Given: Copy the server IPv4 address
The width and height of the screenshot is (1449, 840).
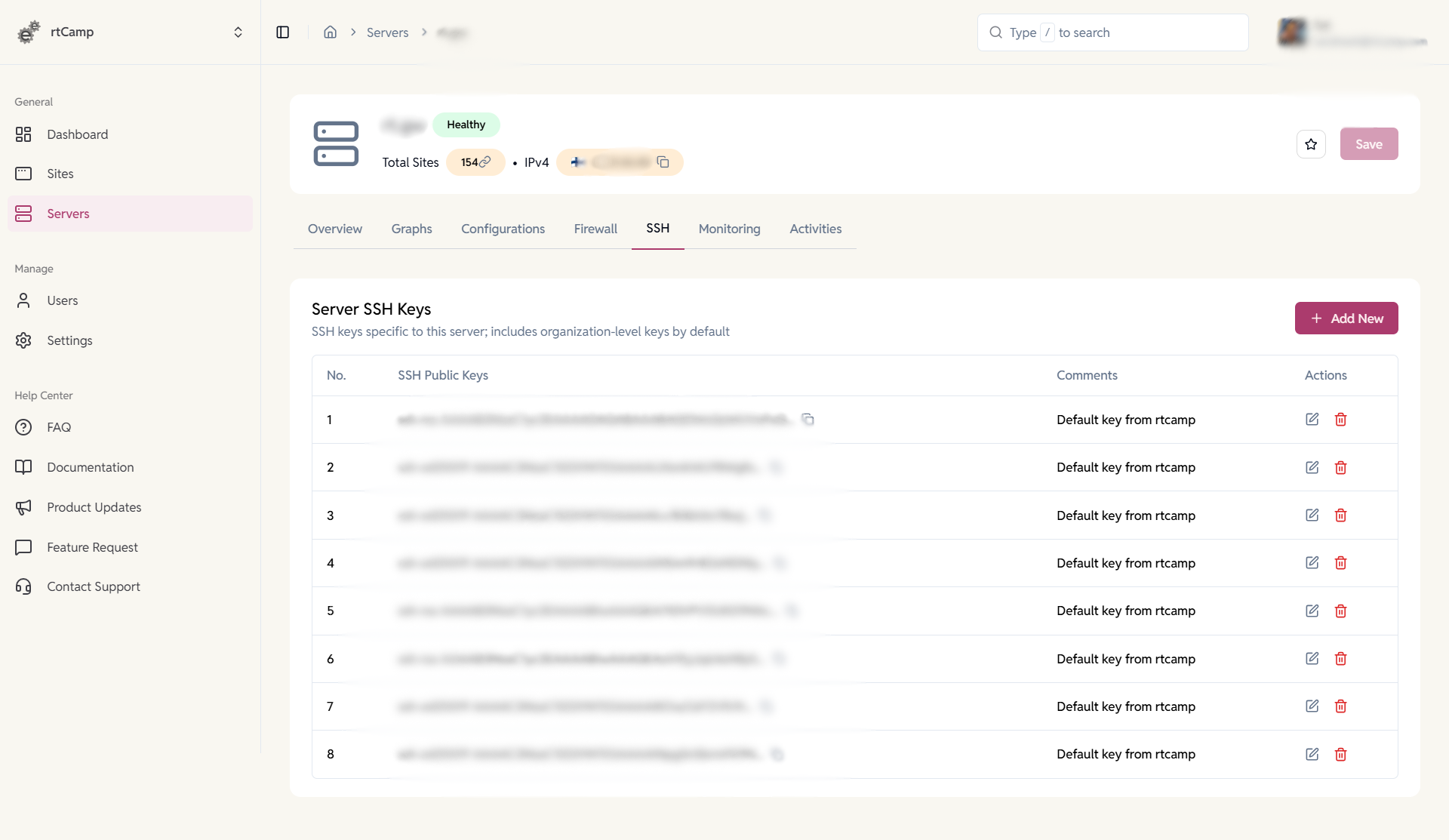Looking at the screenshot, I should tap(663, 162).
